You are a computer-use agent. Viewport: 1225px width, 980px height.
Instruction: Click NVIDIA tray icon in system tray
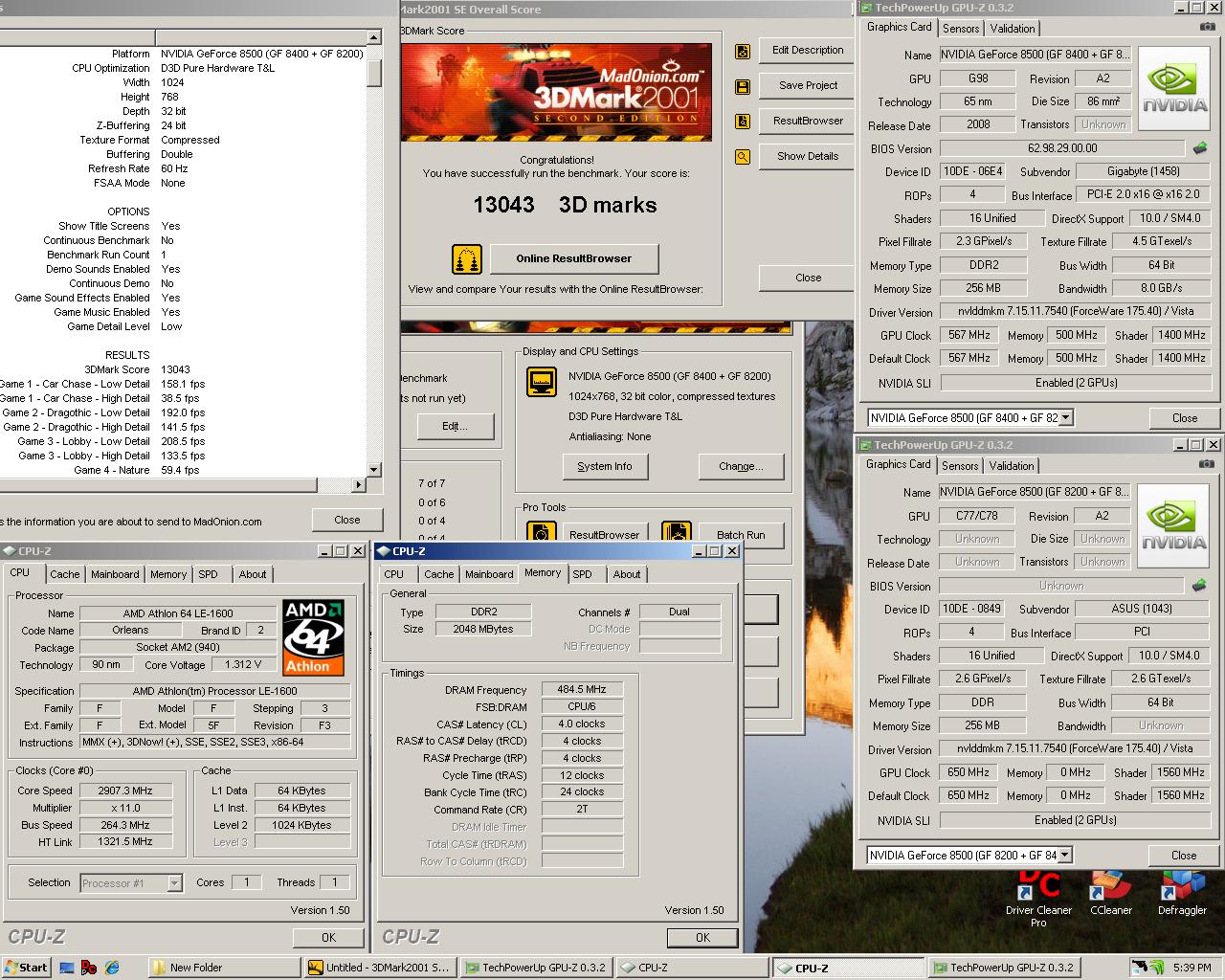(1157, 968)
